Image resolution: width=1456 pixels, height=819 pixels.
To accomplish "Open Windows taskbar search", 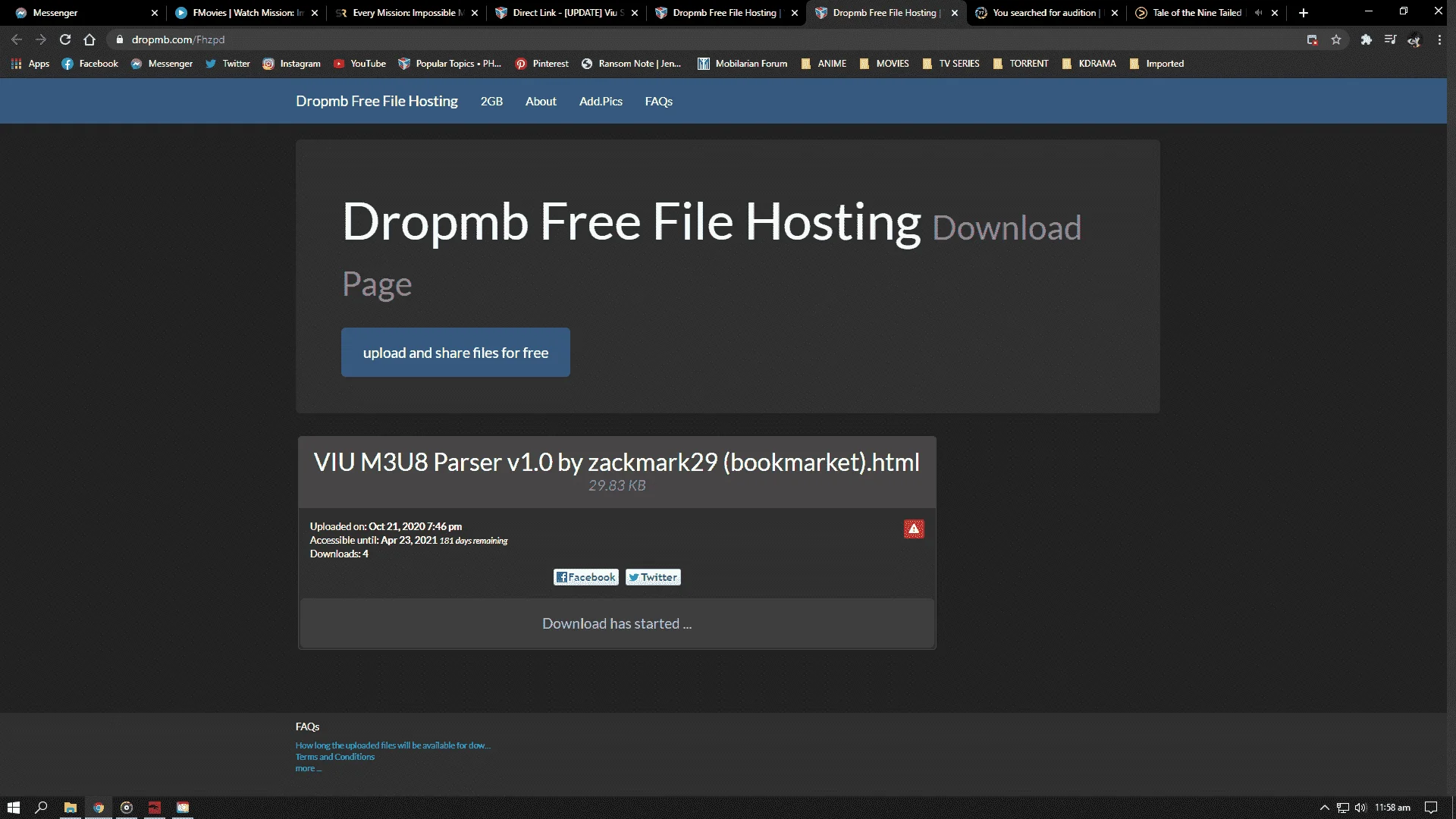I will tap(42, 808).
